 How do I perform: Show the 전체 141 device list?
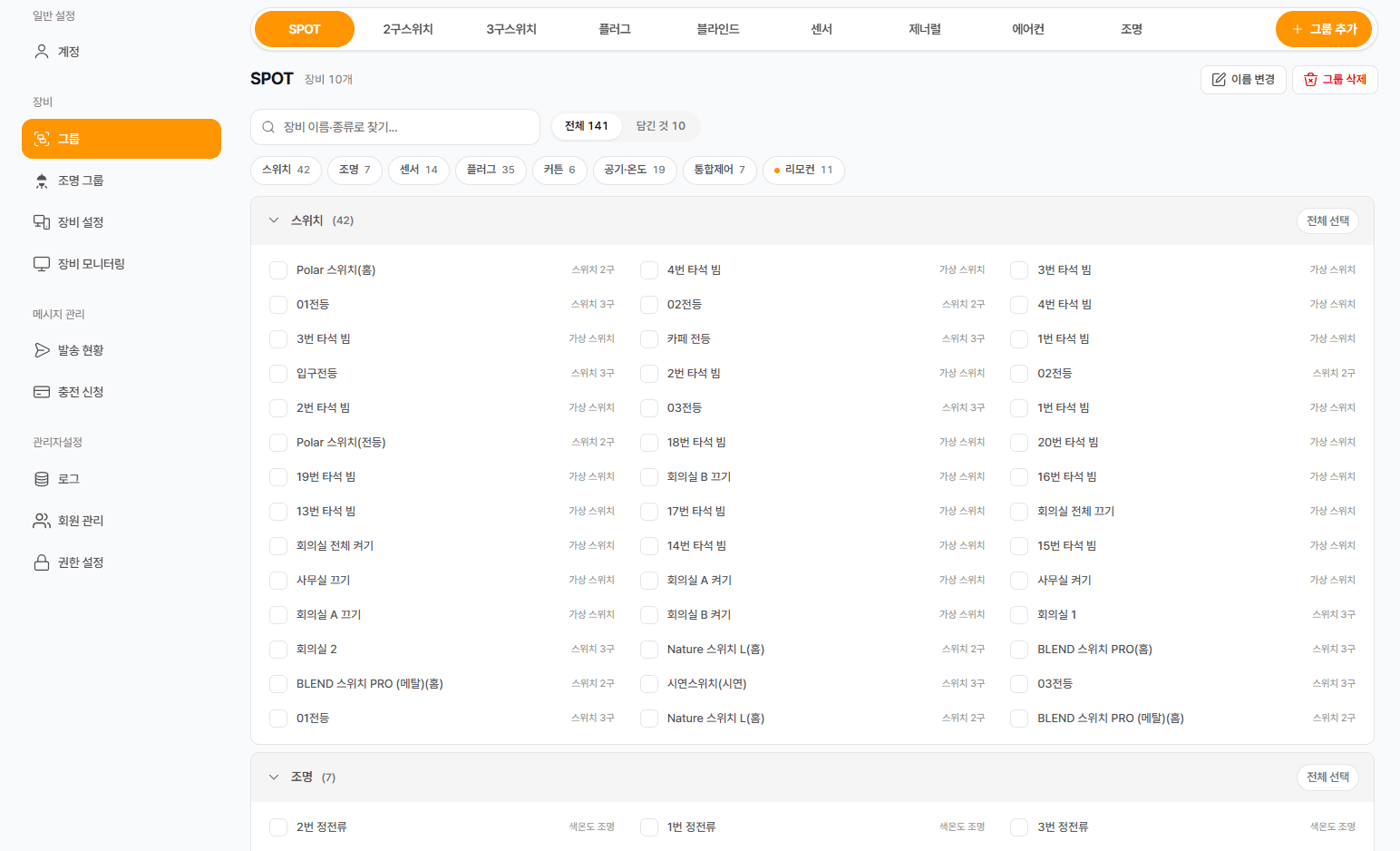pyautogui.click(x=587, y=126)
